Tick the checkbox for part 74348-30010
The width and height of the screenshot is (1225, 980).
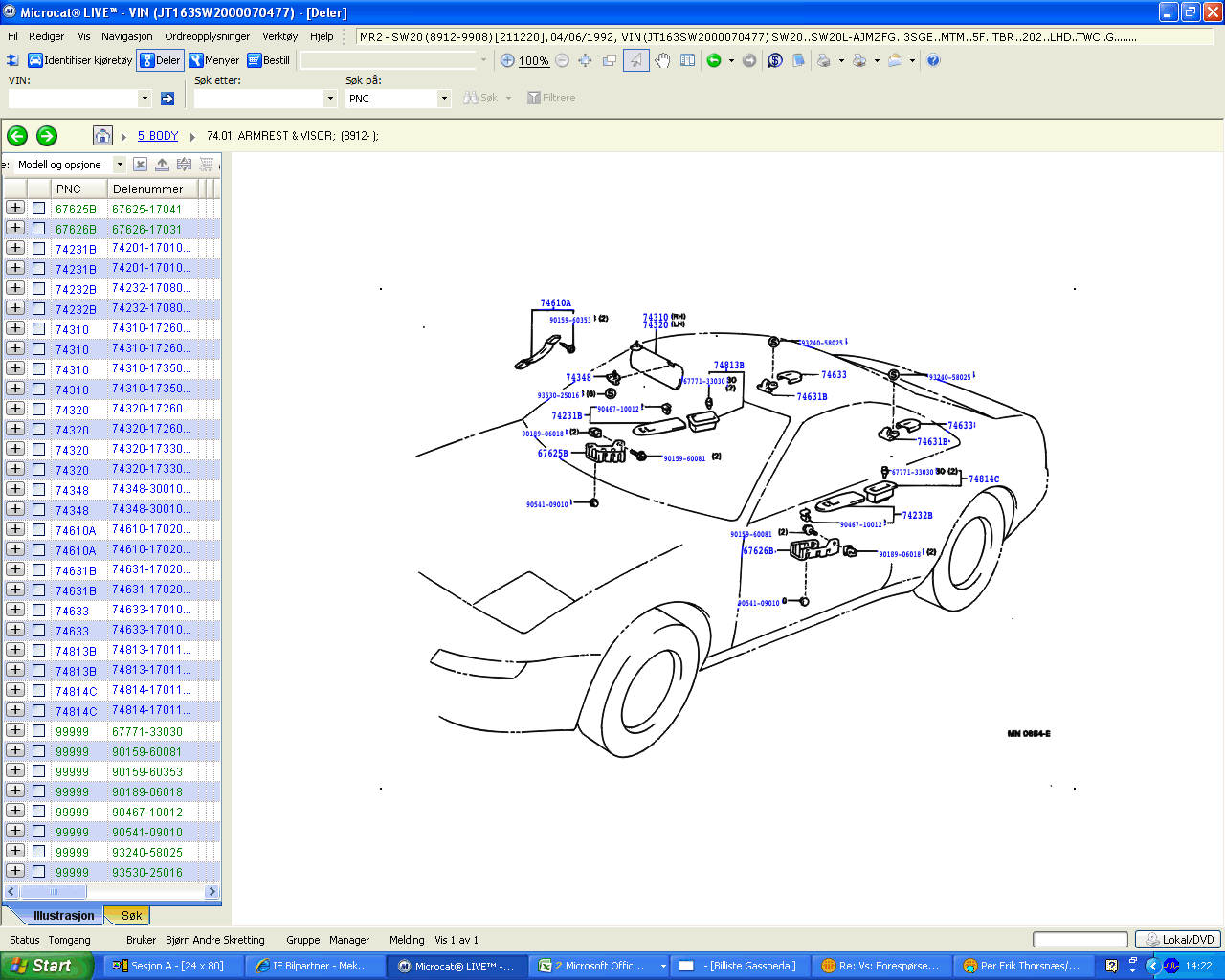click(x=39, y=490)
